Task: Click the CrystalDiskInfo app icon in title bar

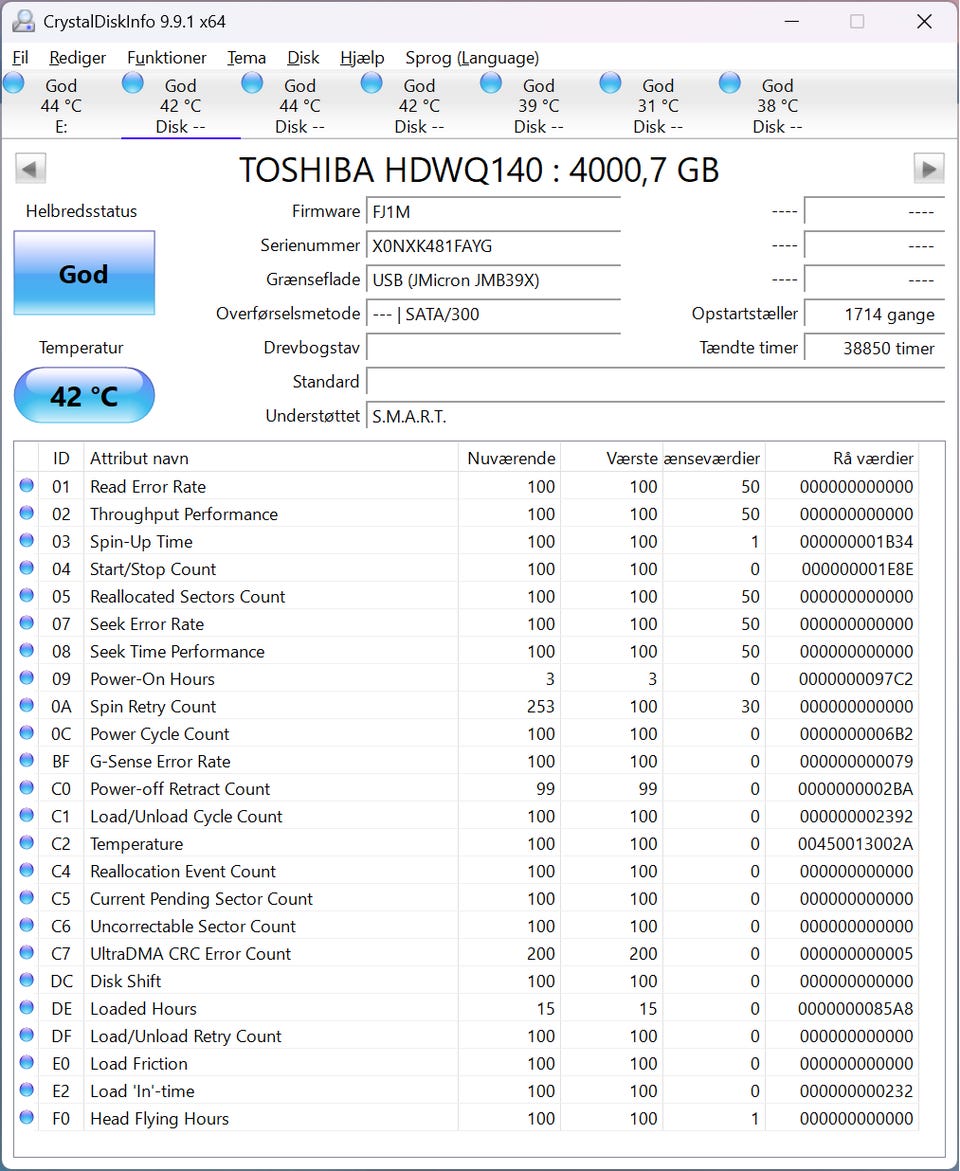Action: click(23, 21)
